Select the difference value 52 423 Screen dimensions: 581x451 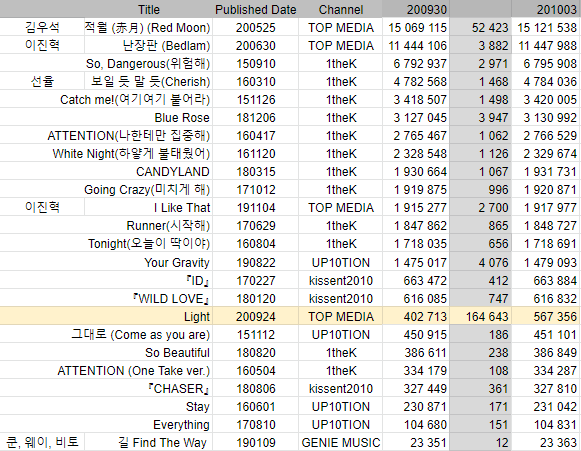point(490,27)
